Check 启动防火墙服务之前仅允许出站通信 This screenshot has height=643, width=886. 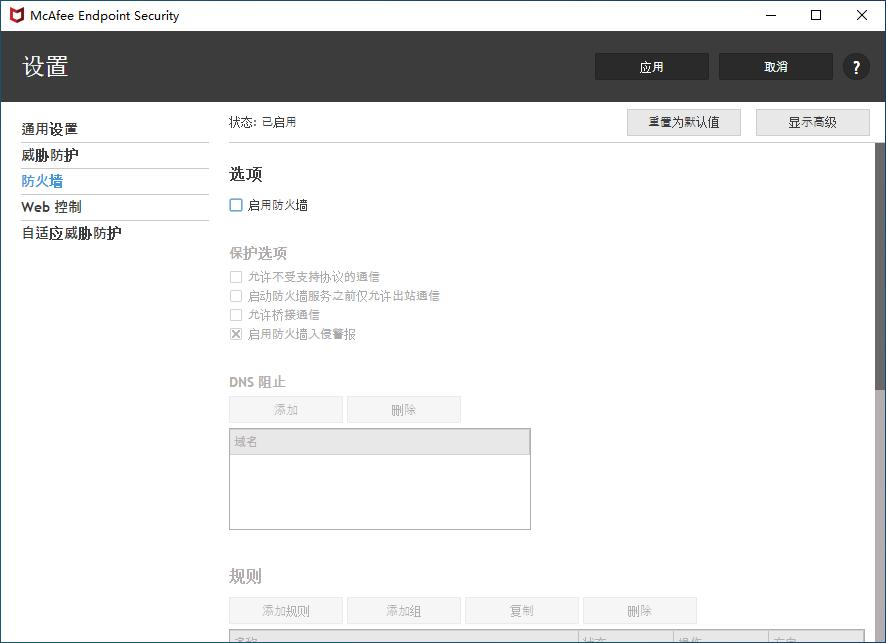pyautogui.click(x=236, y=296)
